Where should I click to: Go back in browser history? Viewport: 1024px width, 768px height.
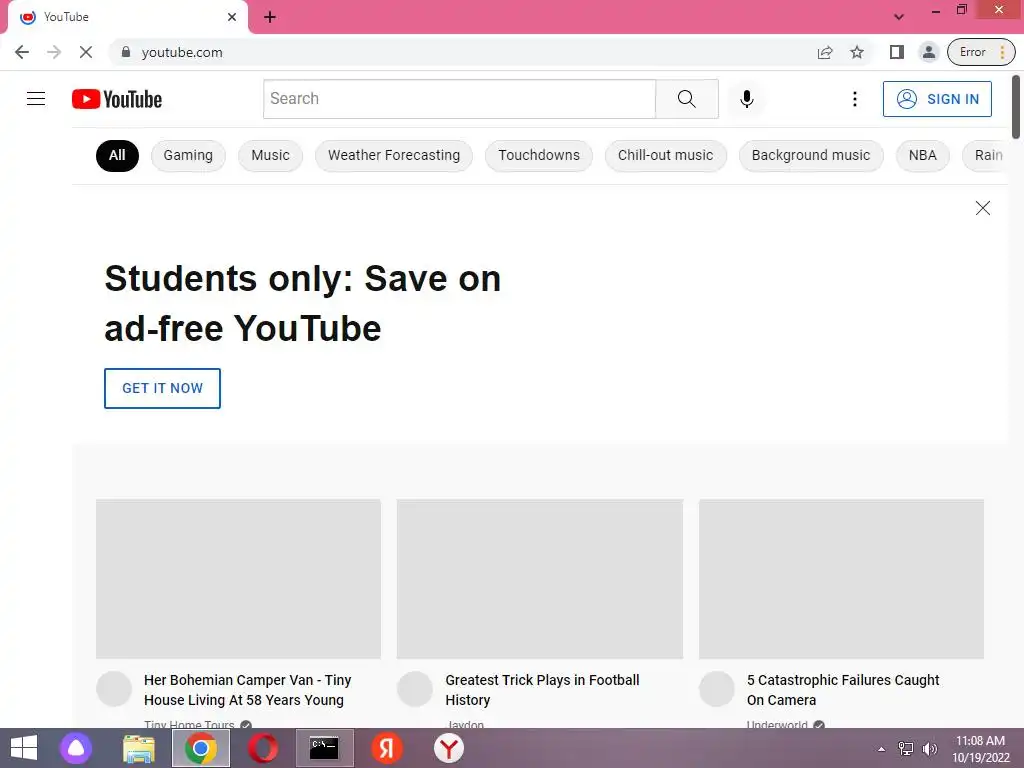[x=22, y=52]
